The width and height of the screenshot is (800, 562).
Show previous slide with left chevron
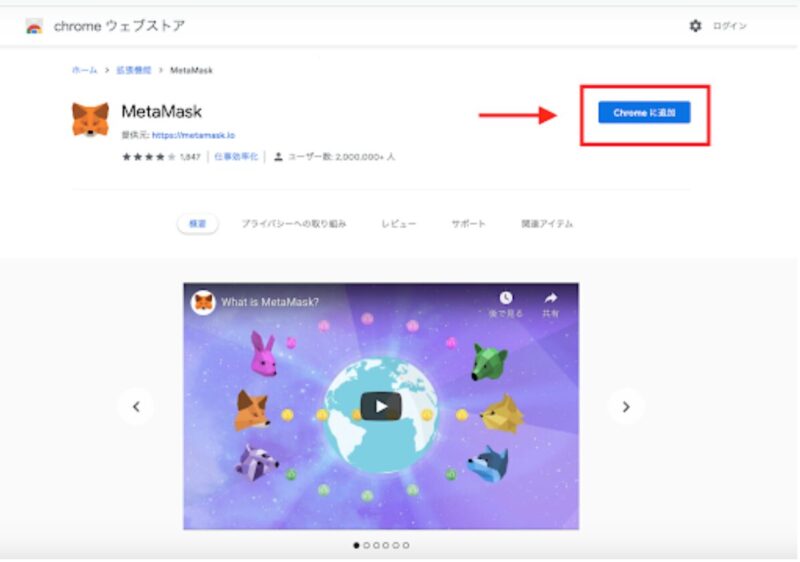(x=136, y=406)
